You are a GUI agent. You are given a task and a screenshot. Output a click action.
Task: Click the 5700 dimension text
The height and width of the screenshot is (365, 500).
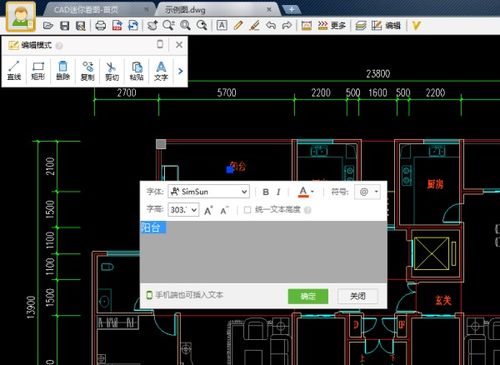click(x=227, y=93)
